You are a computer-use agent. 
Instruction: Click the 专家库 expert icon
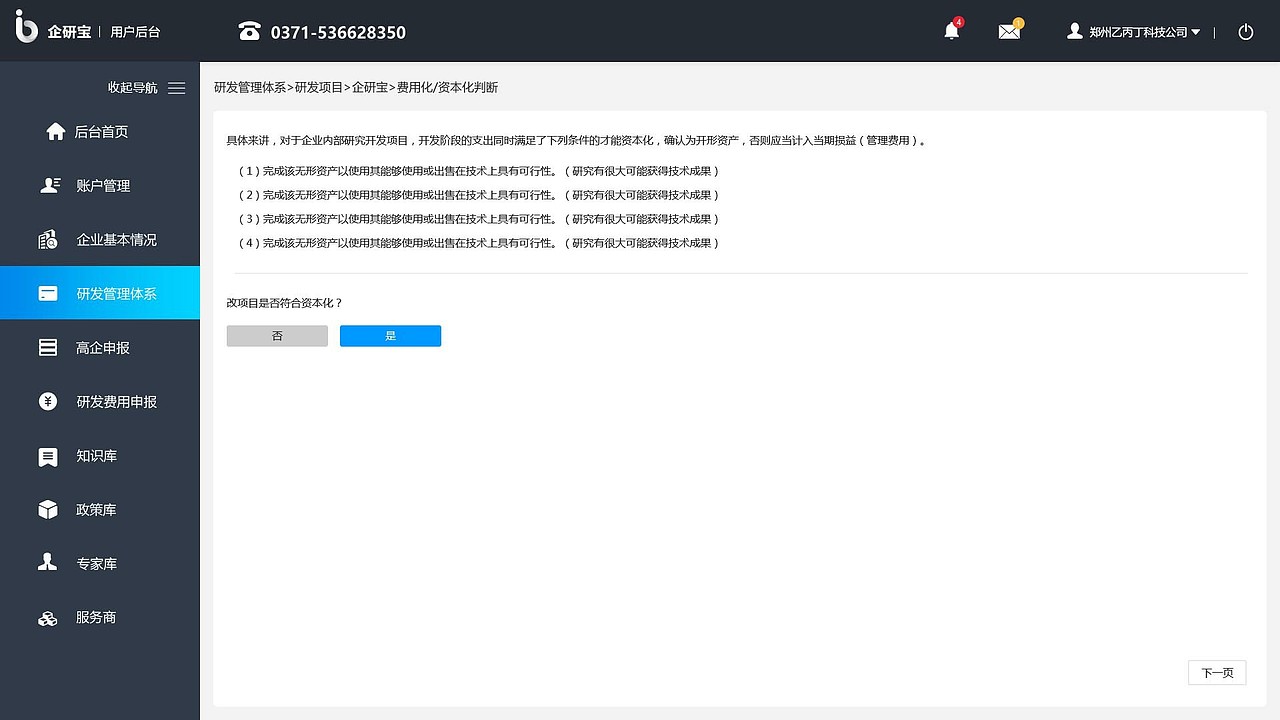[x=48, y=562]
